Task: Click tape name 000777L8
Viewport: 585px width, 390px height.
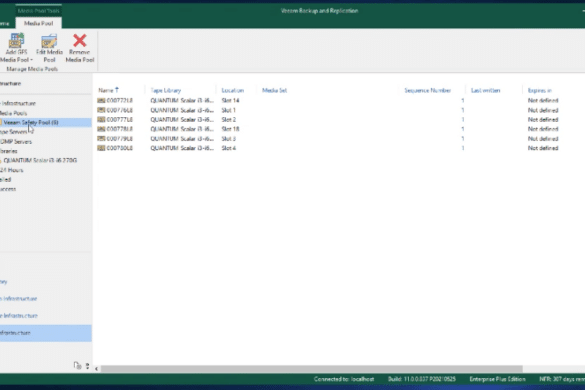Action: [x=119, y=119]
